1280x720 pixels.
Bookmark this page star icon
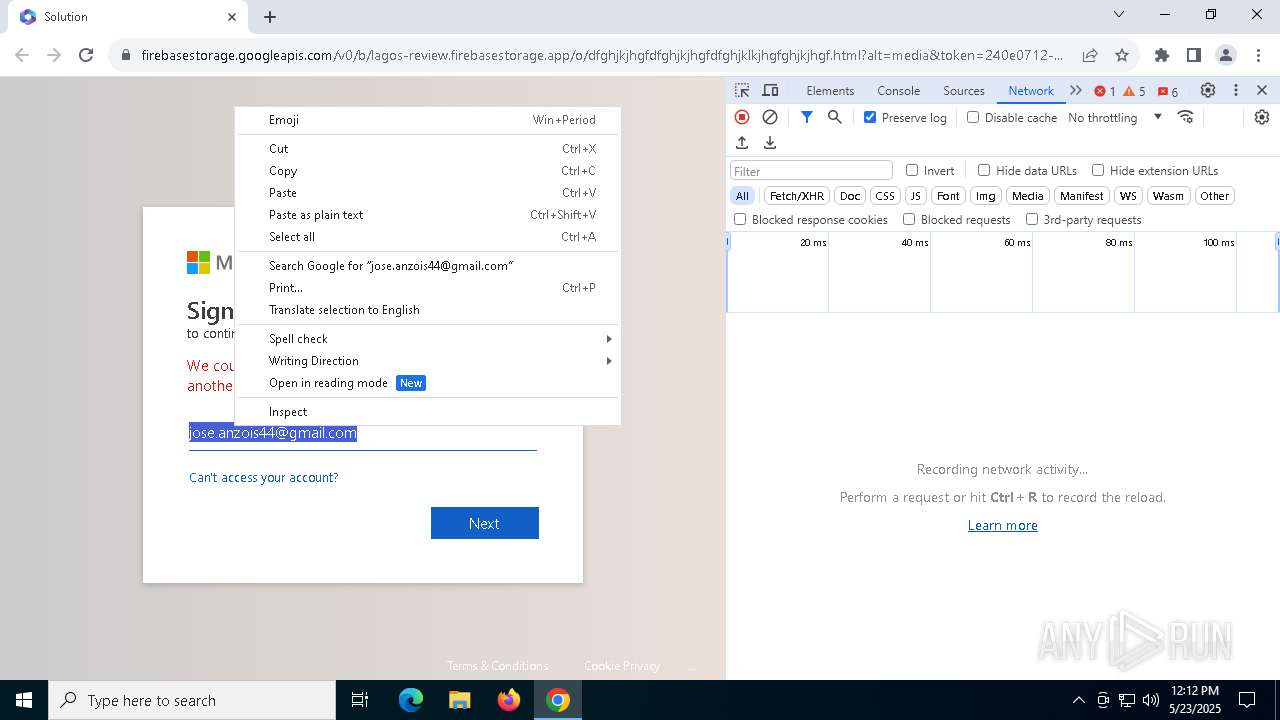(x=1122, y=55)
